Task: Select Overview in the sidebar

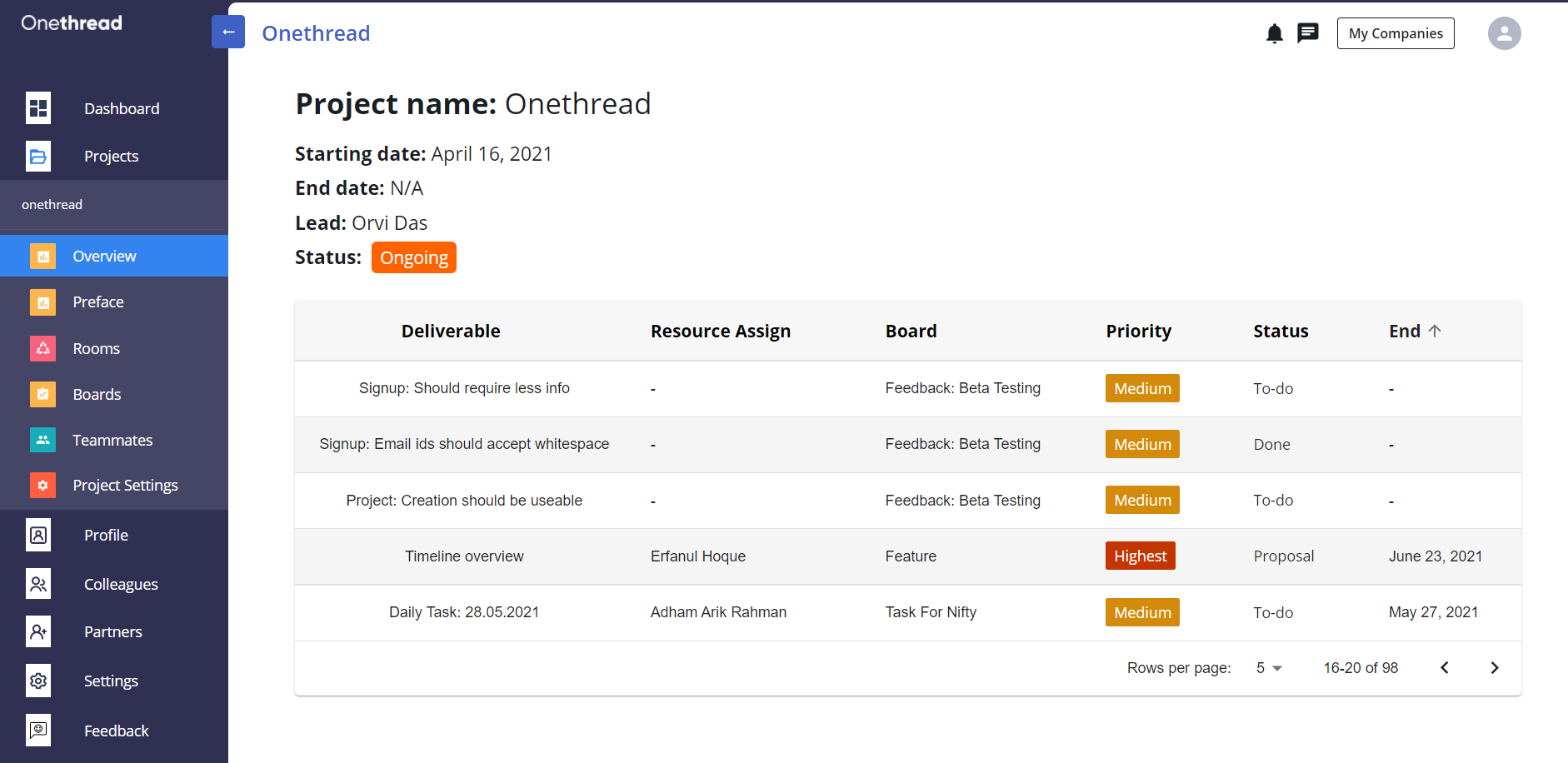Action: (104, 256)
